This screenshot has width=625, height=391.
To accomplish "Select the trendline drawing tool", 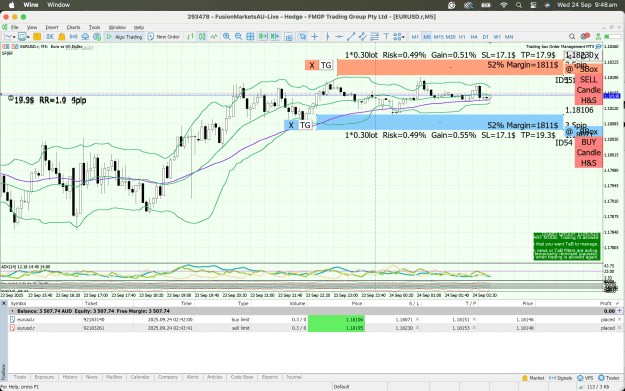I will tap(351, 37).
